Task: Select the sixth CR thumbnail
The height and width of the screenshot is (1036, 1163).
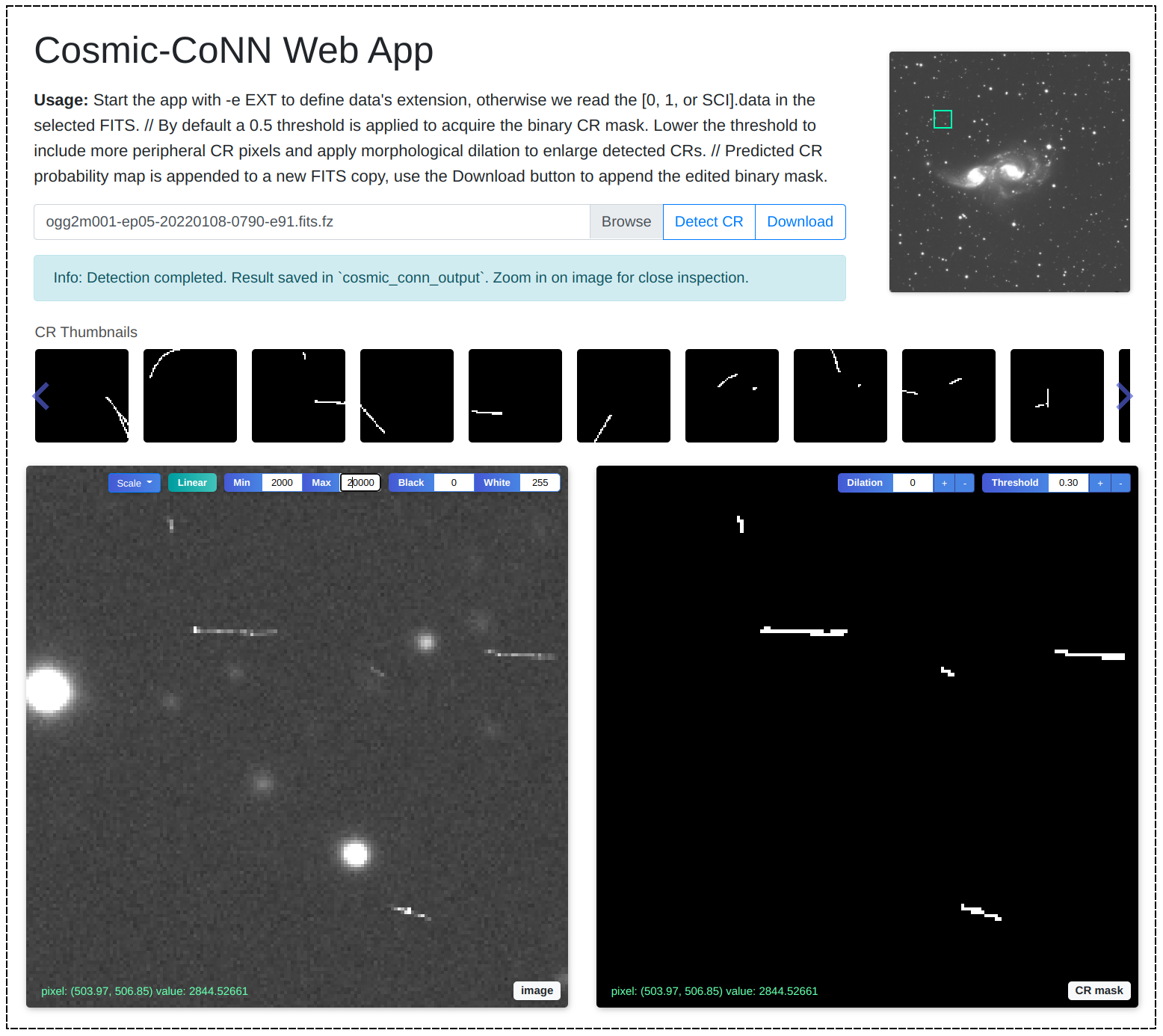Action: [x=623, y=395]
